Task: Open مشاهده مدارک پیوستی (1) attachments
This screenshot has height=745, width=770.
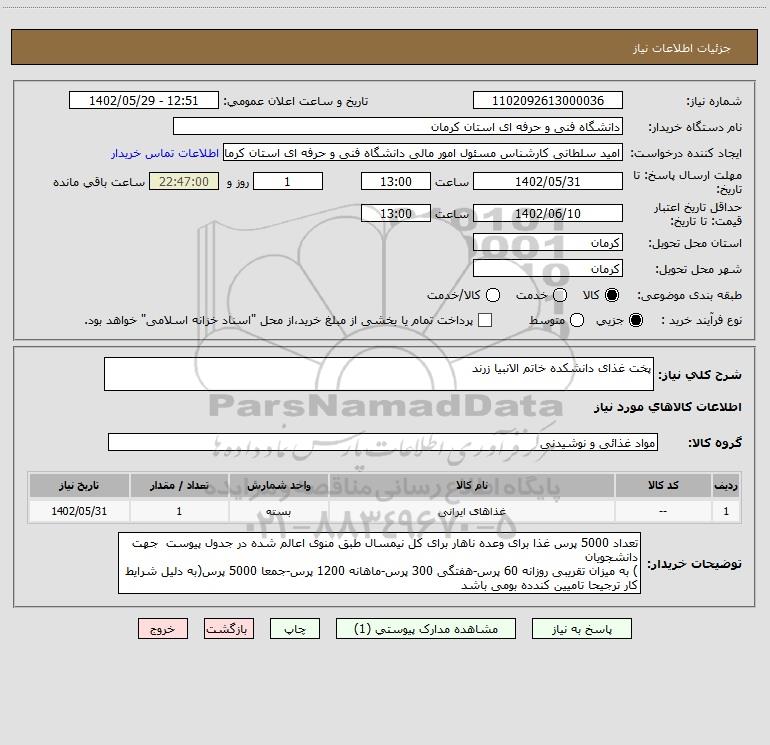Action: [x=426, y=629]
